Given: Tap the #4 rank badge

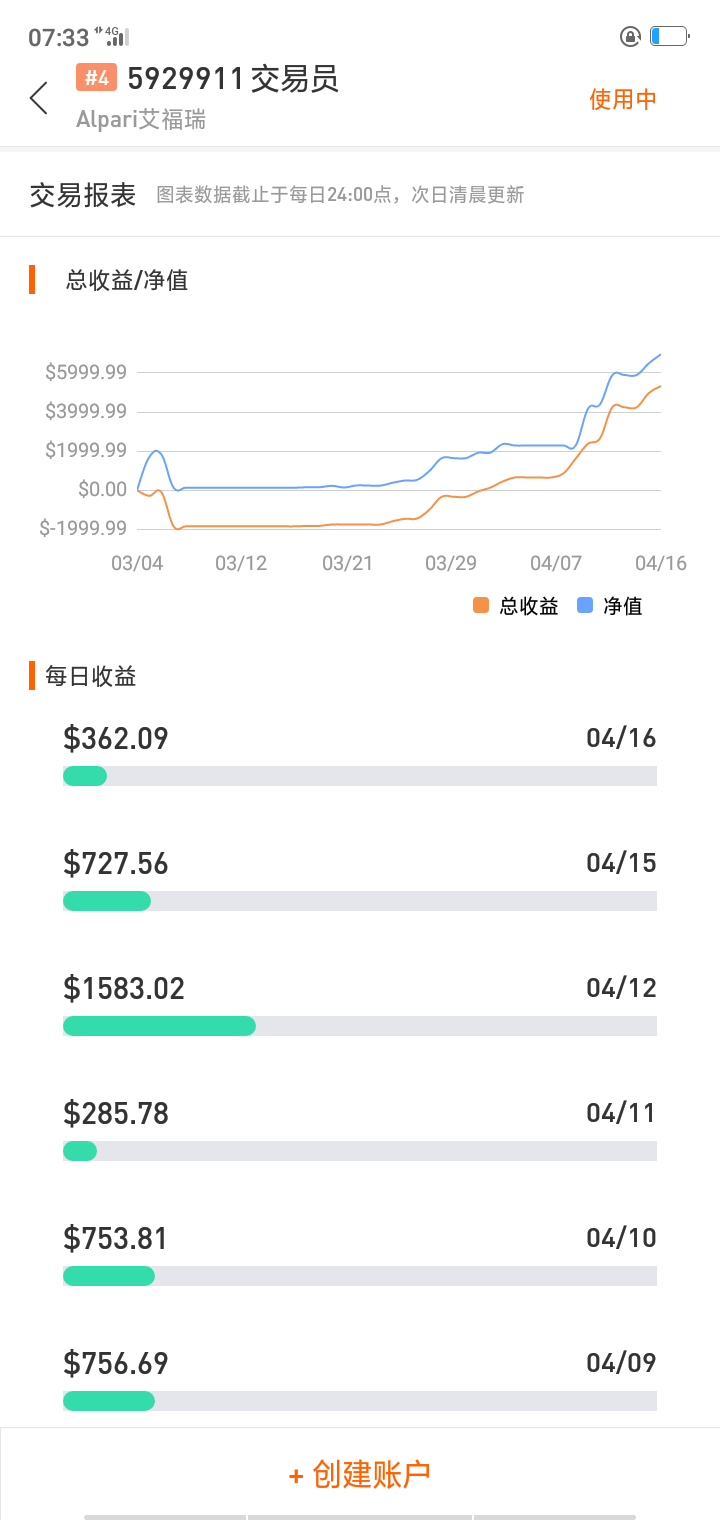Looking at the screenshot, I should (97, 78).
